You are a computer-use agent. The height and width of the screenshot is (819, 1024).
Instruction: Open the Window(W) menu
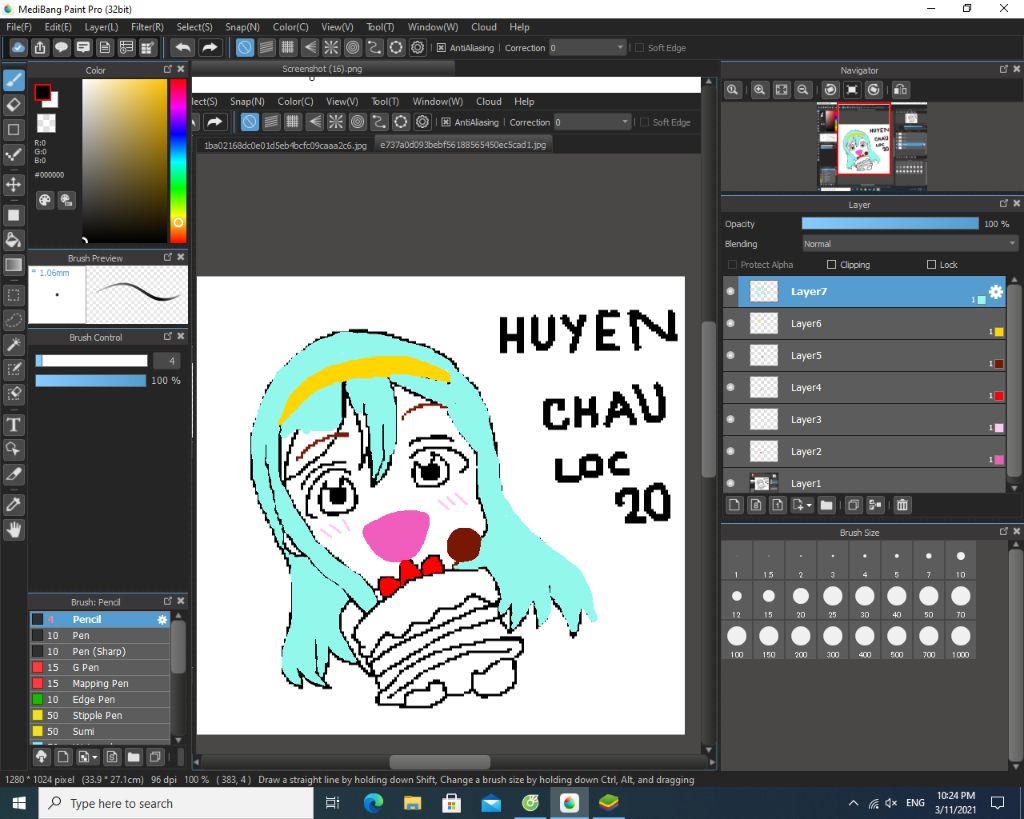tap(432, 27)
